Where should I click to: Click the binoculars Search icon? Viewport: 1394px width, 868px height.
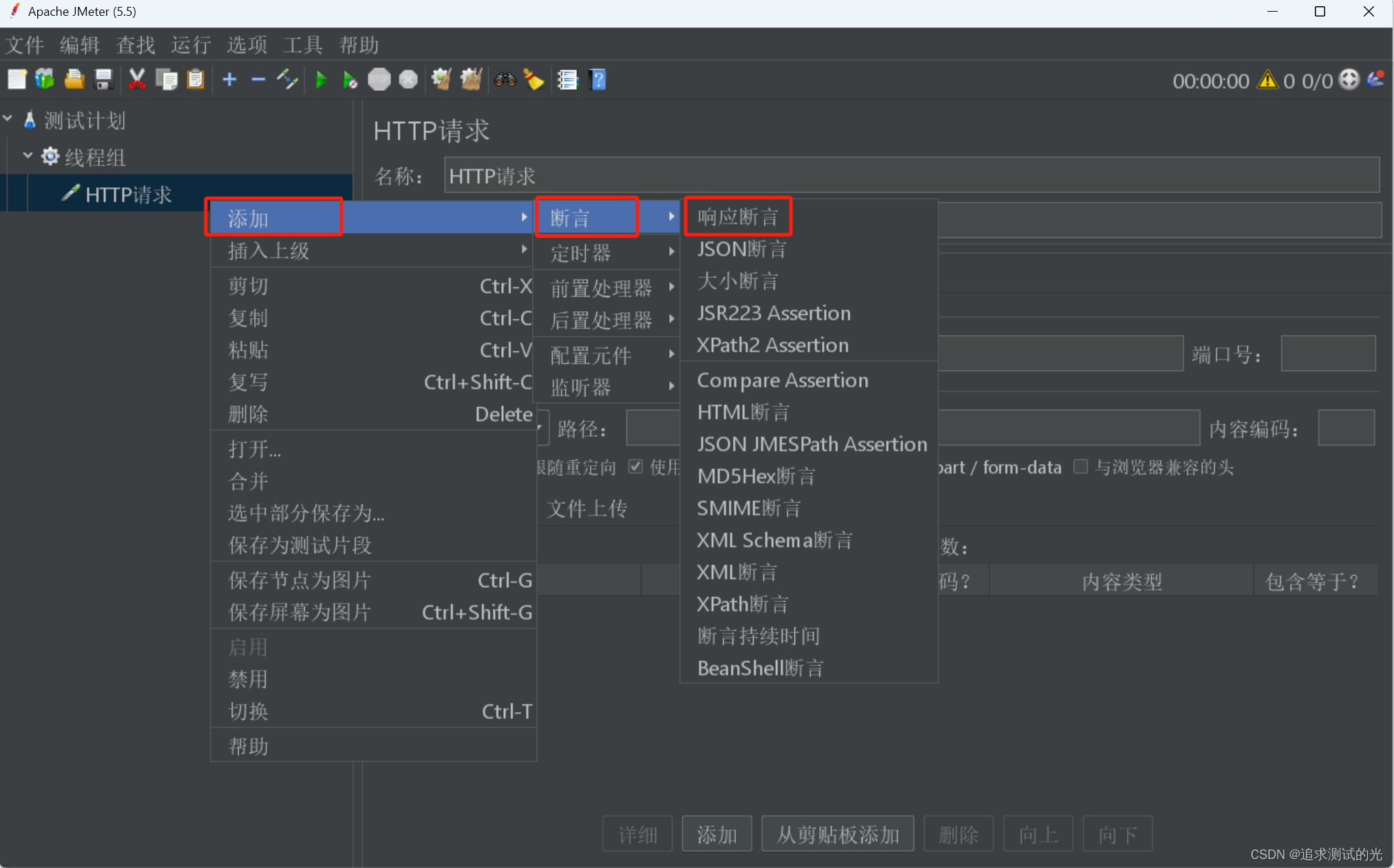click(505, 80)
